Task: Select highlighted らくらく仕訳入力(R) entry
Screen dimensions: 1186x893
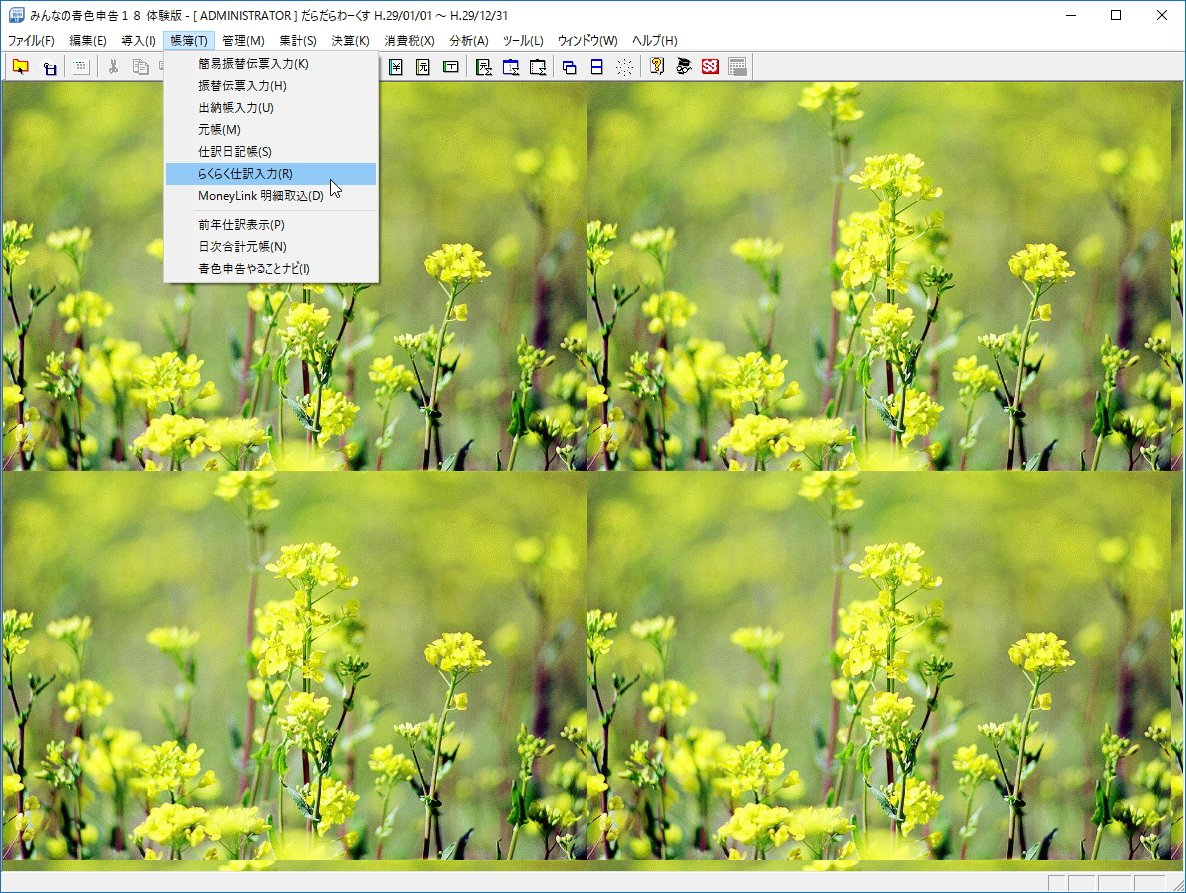Action: click(x=271, y=173)
